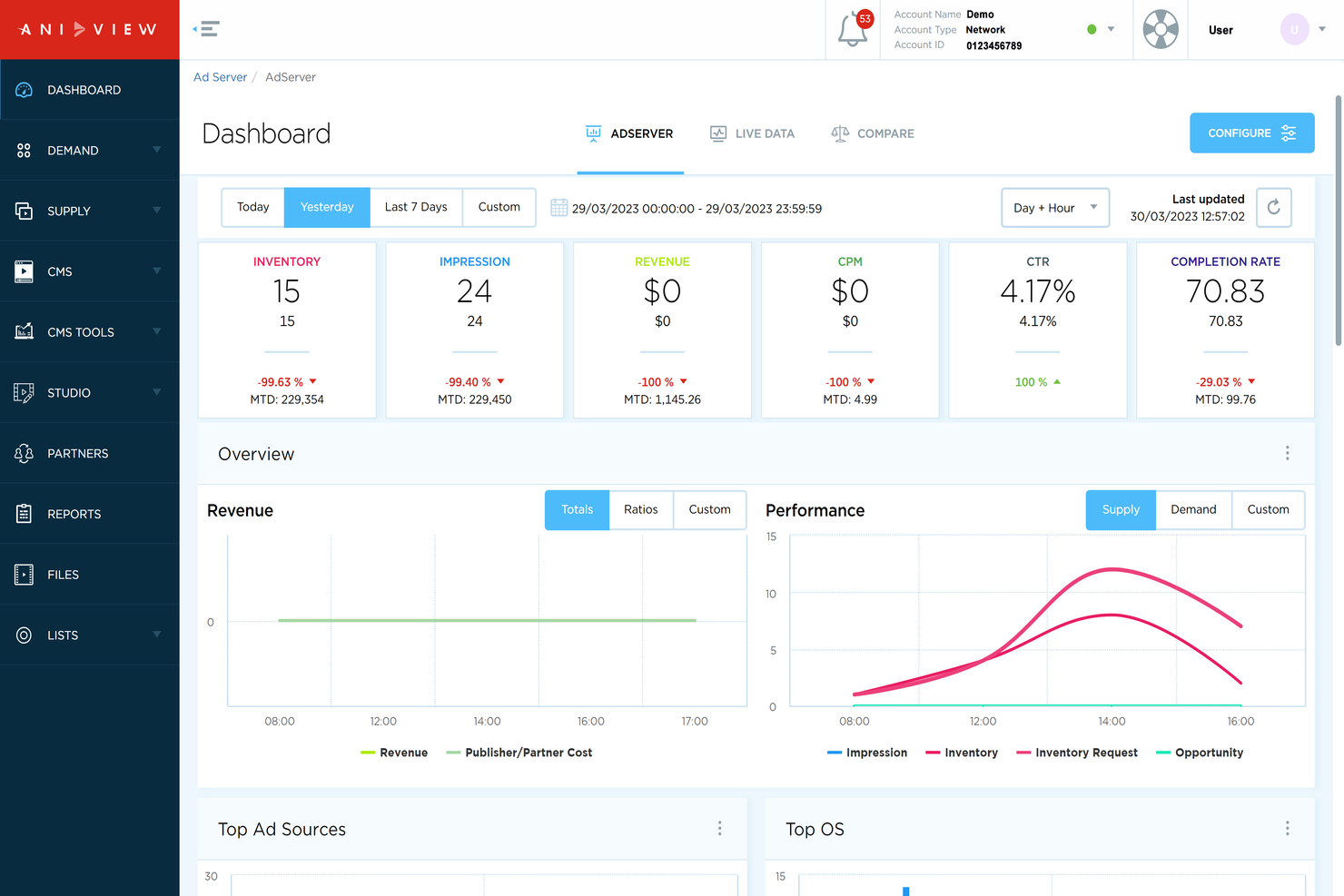Switch Performance chart to Demand view
Screen dimensions: 1344x896
click(1193, 509)
